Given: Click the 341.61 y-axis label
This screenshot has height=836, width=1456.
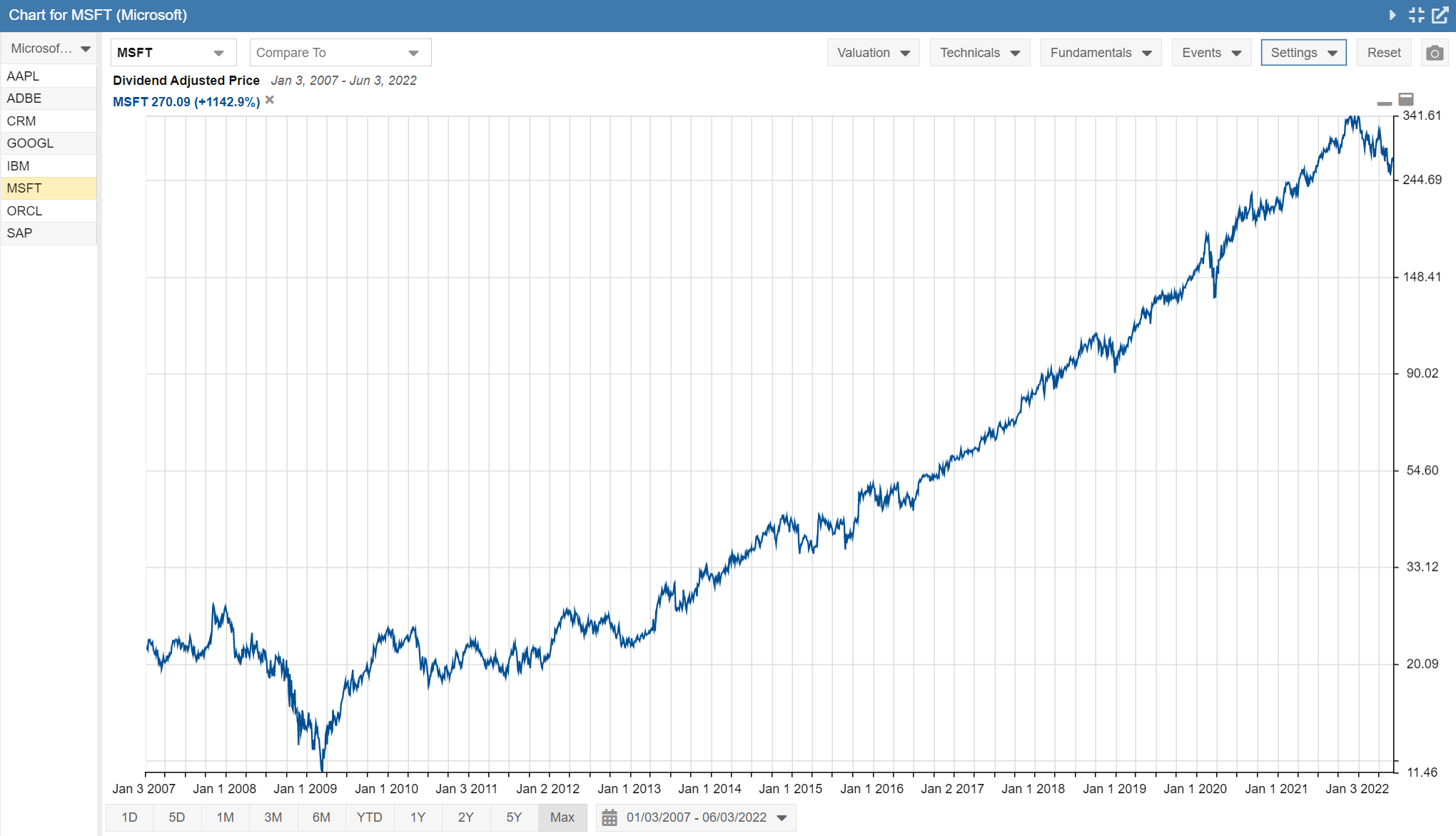Looking at the screenshot, I should pyautogui.click(x=1422, y=116).
